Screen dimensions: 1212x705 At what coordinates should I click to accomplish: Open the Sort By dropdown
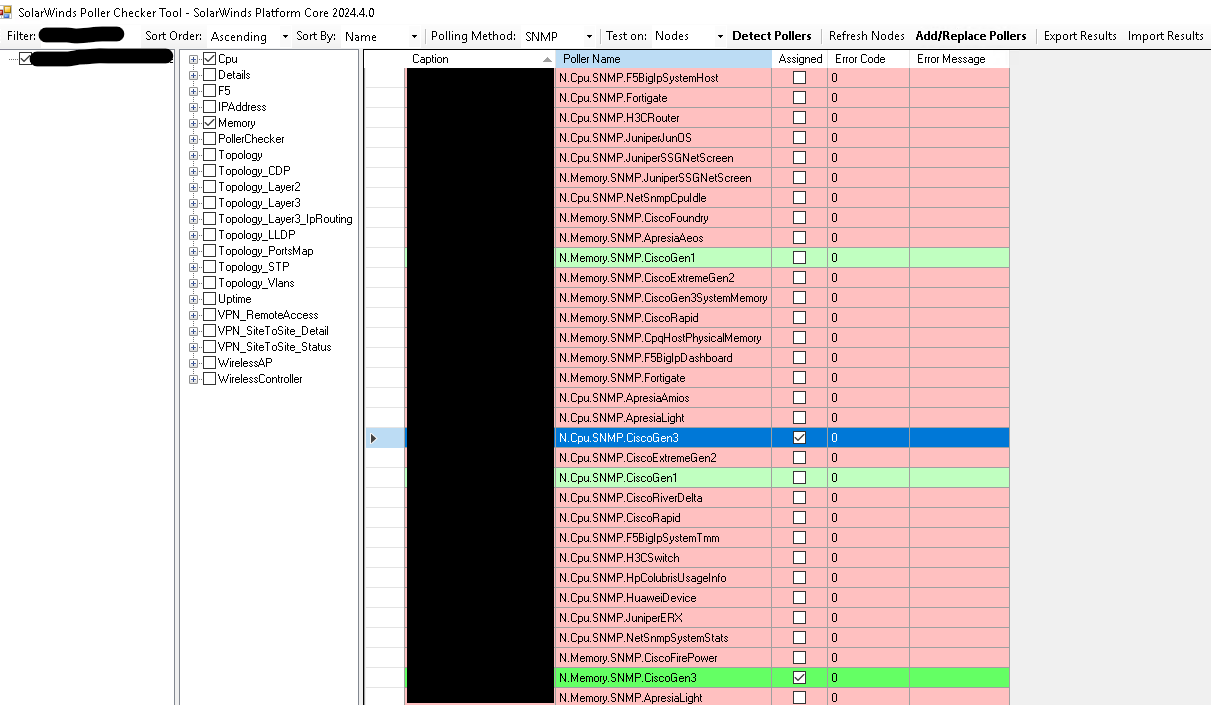(x=381, y=36)
